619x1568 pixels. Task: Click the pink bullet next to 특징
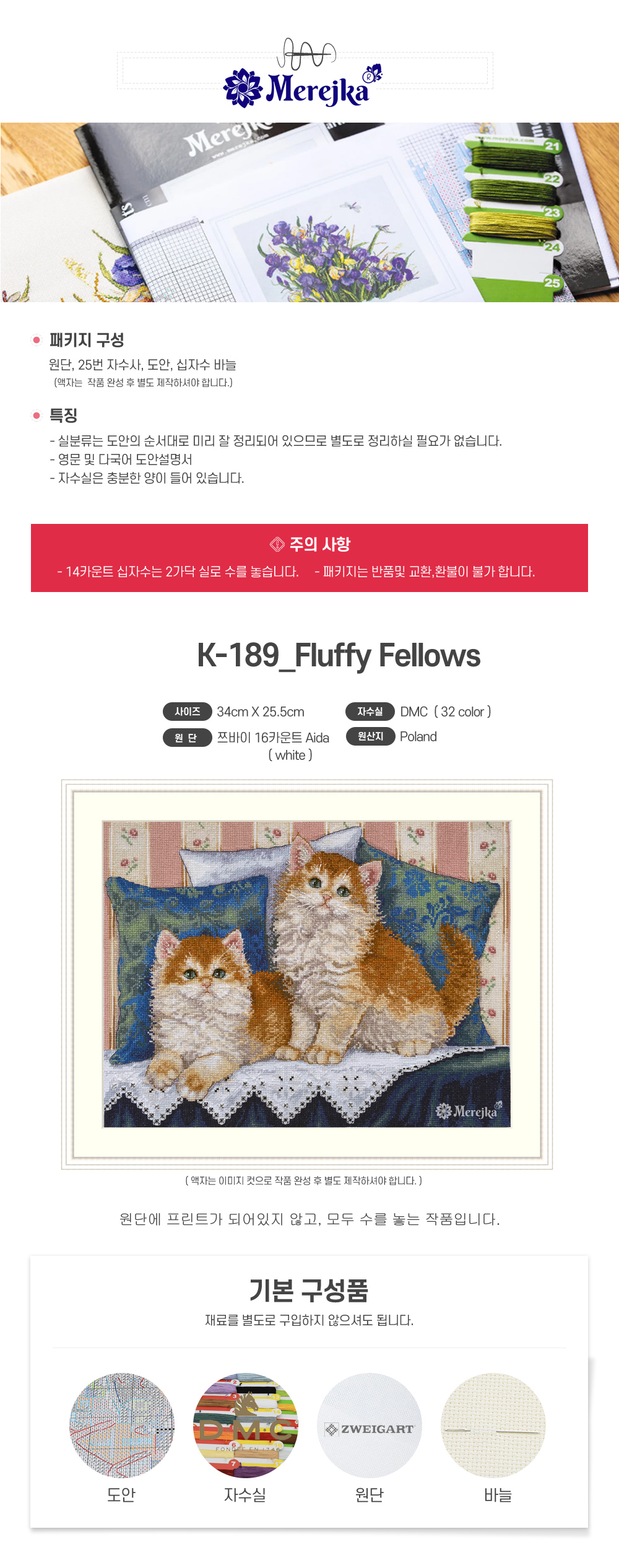[x=37, y=416]
